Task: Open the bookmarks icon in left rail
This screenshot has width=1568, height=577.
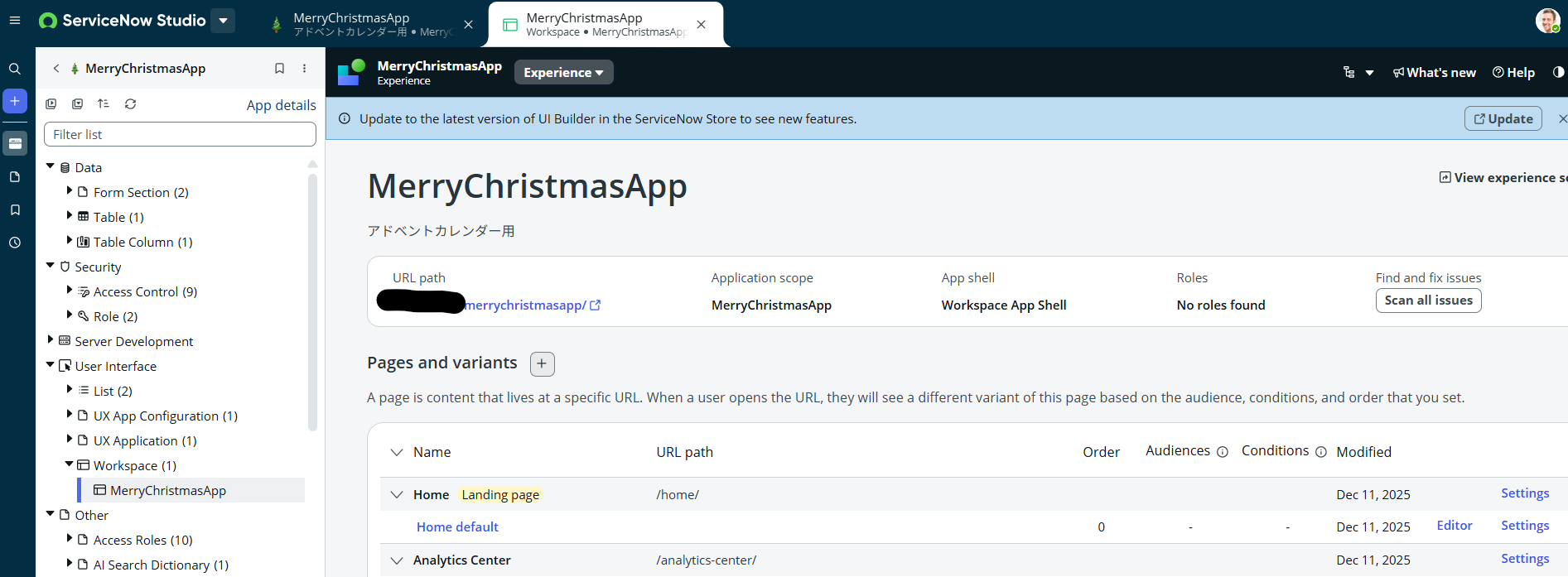Action: point(15,209)
